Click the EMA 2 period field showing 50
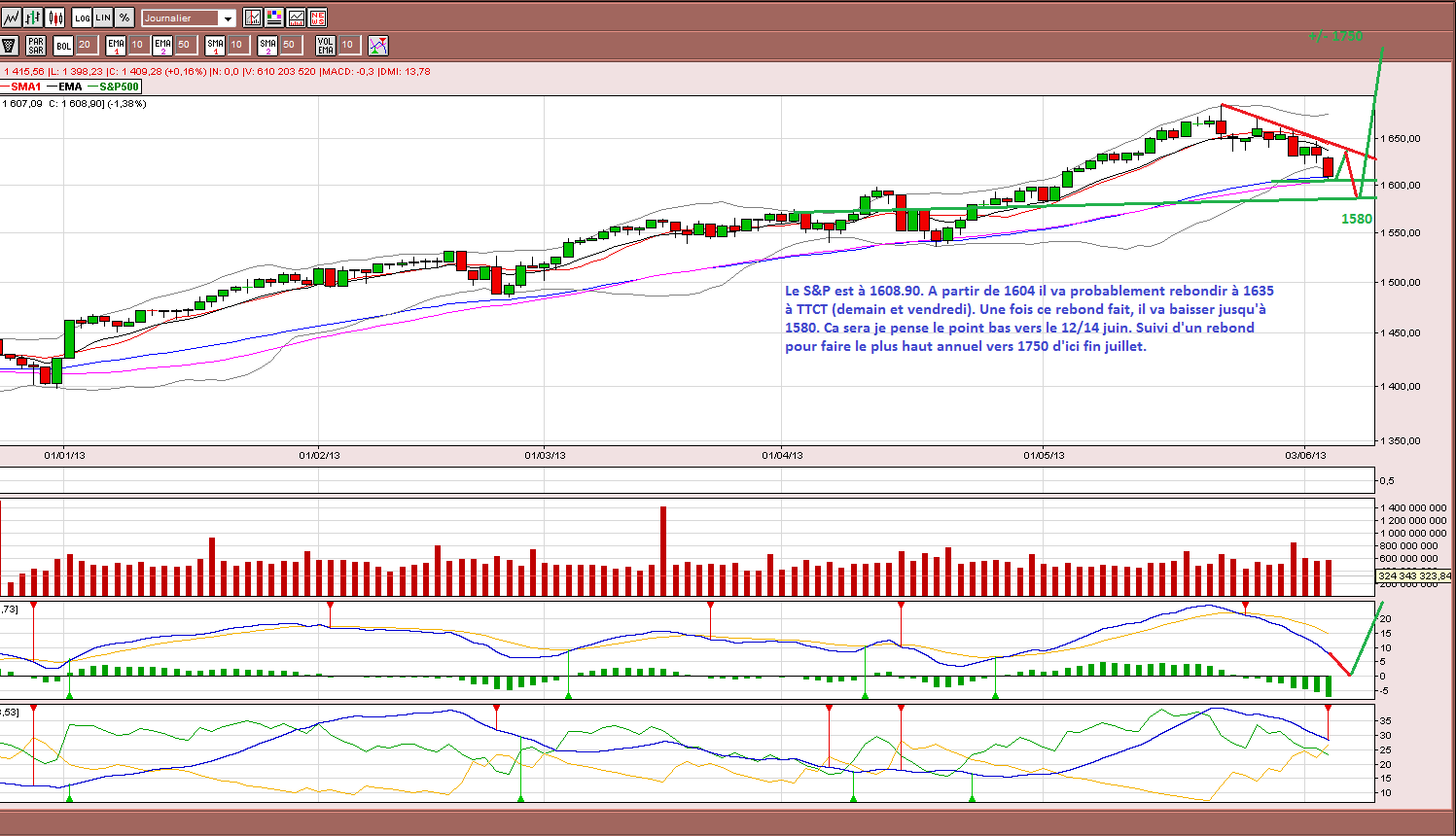Screen dimensions: 1456x836 (x=185, y=45)
